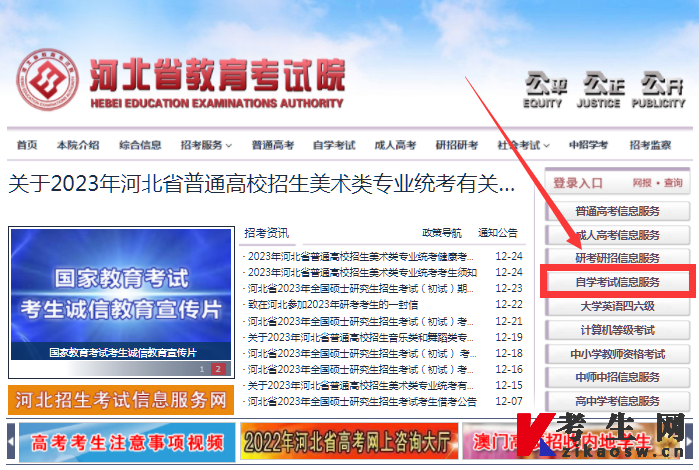Open news item 美术类专业统考健康考... dated 12-24

coord(361,256)
